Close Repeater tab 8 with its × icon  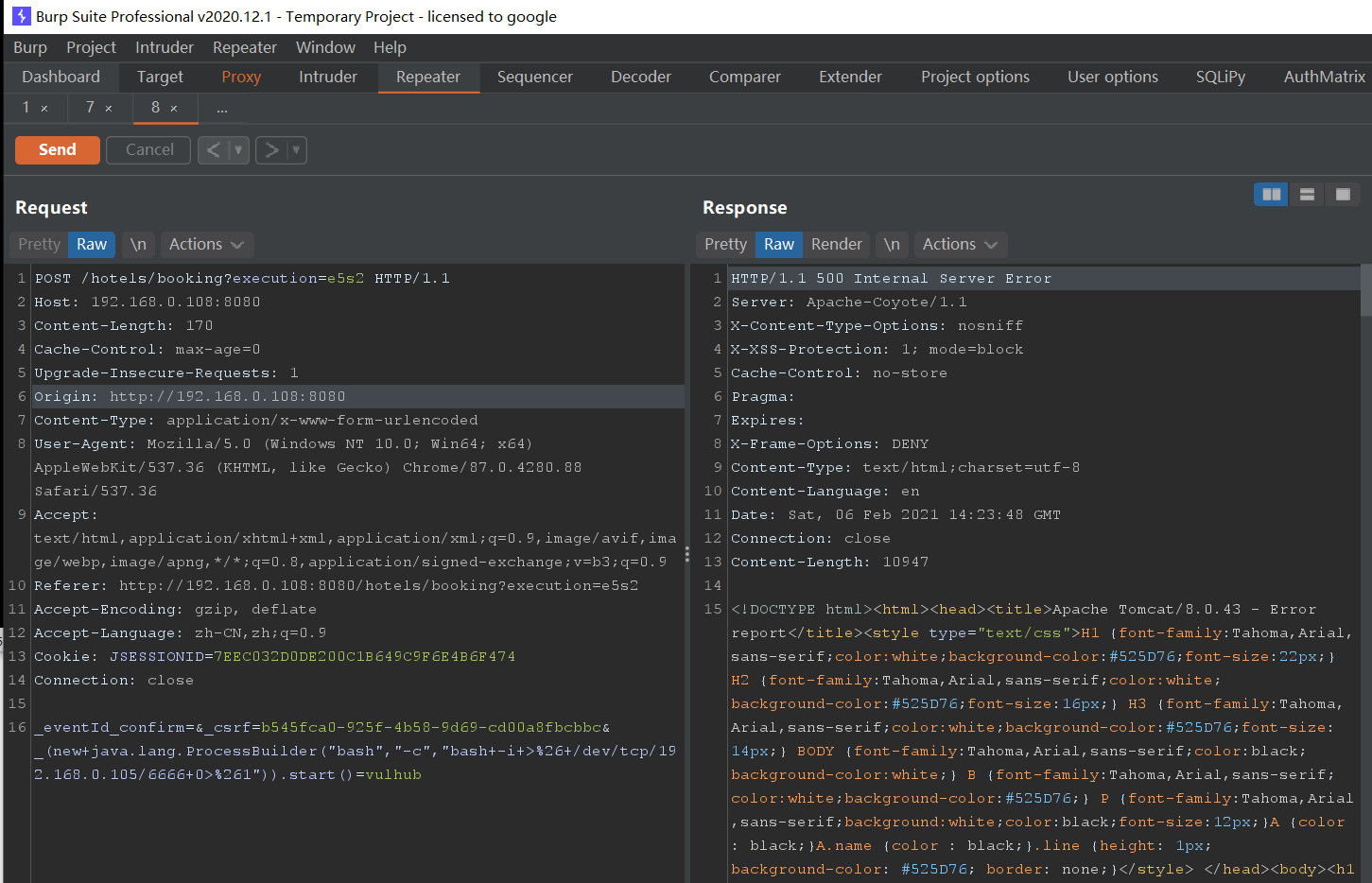[x=174, y=109]
